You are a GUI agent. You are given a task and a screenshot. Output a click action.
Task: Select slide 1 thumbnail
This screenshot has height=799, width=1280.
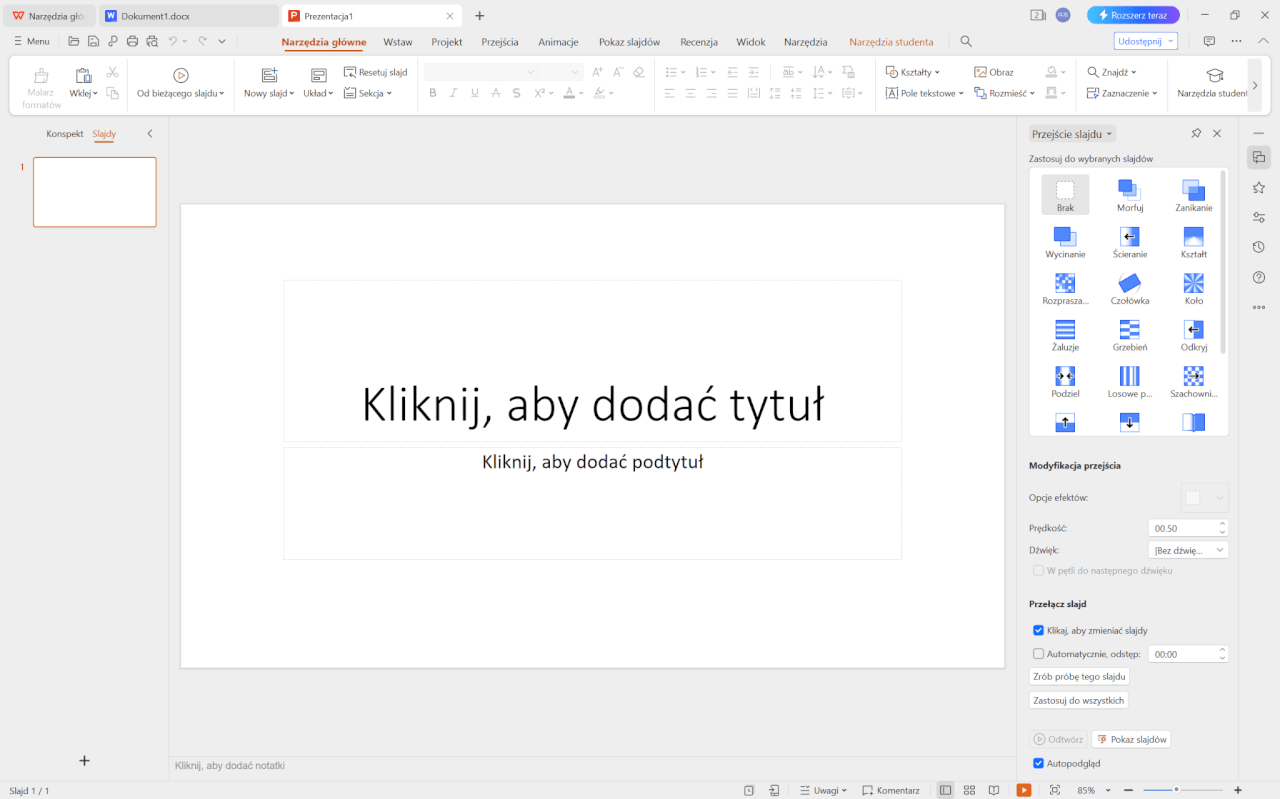[95, 192]
